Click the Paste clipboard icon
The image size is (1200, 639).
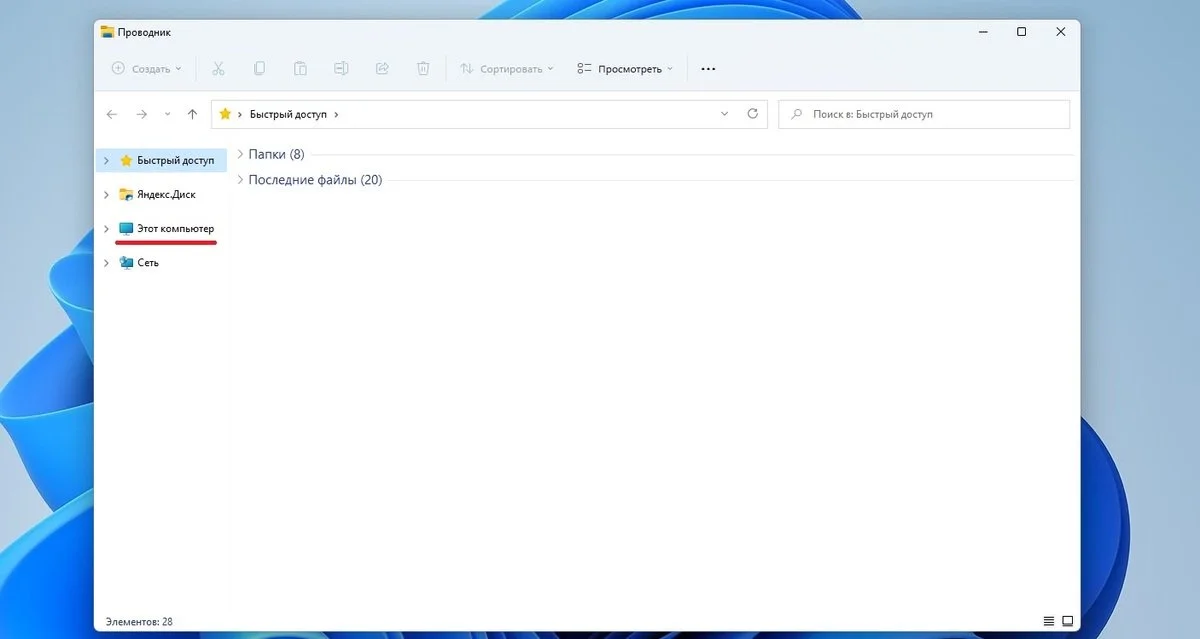click(x=300, y=69)
